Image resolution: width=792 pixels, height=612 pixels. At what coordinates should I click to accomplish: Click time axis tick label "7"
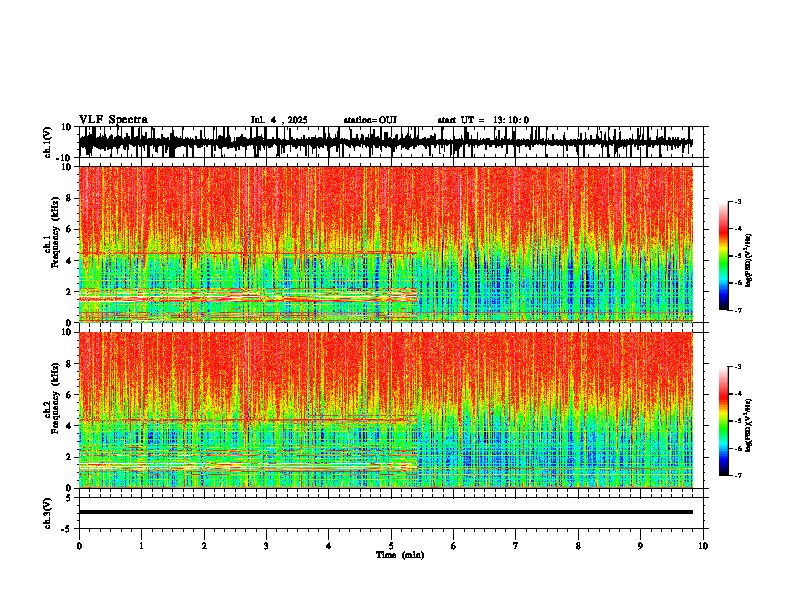[x=516, y=546]
